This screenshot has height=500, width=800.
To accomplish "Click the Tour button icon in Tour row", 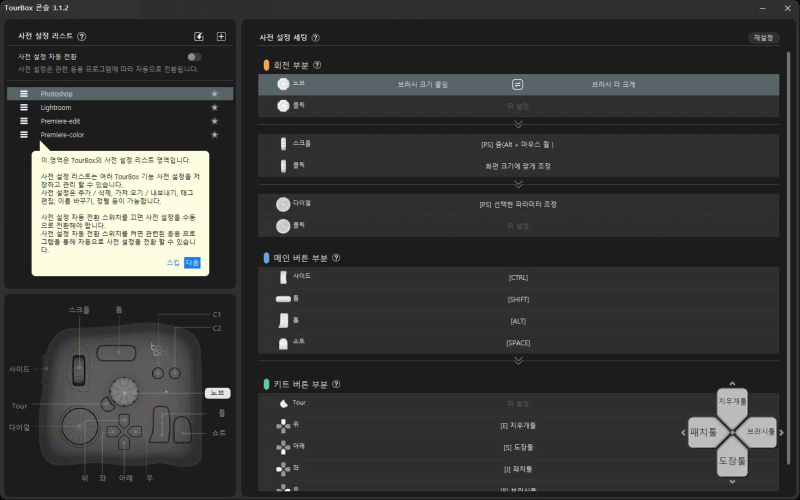I will click(284, 404).
